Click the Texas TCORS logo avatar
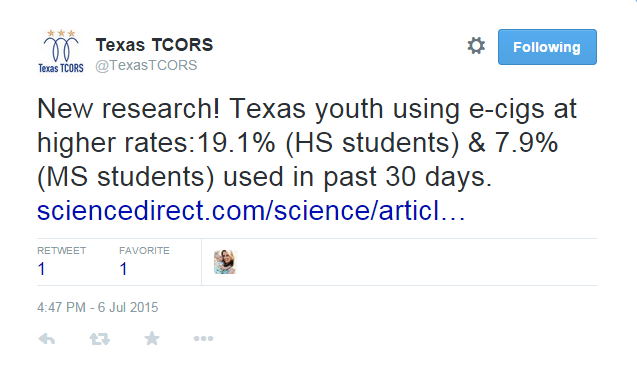The width and height of the screenshot is (637, 379). tap(61, 52)
